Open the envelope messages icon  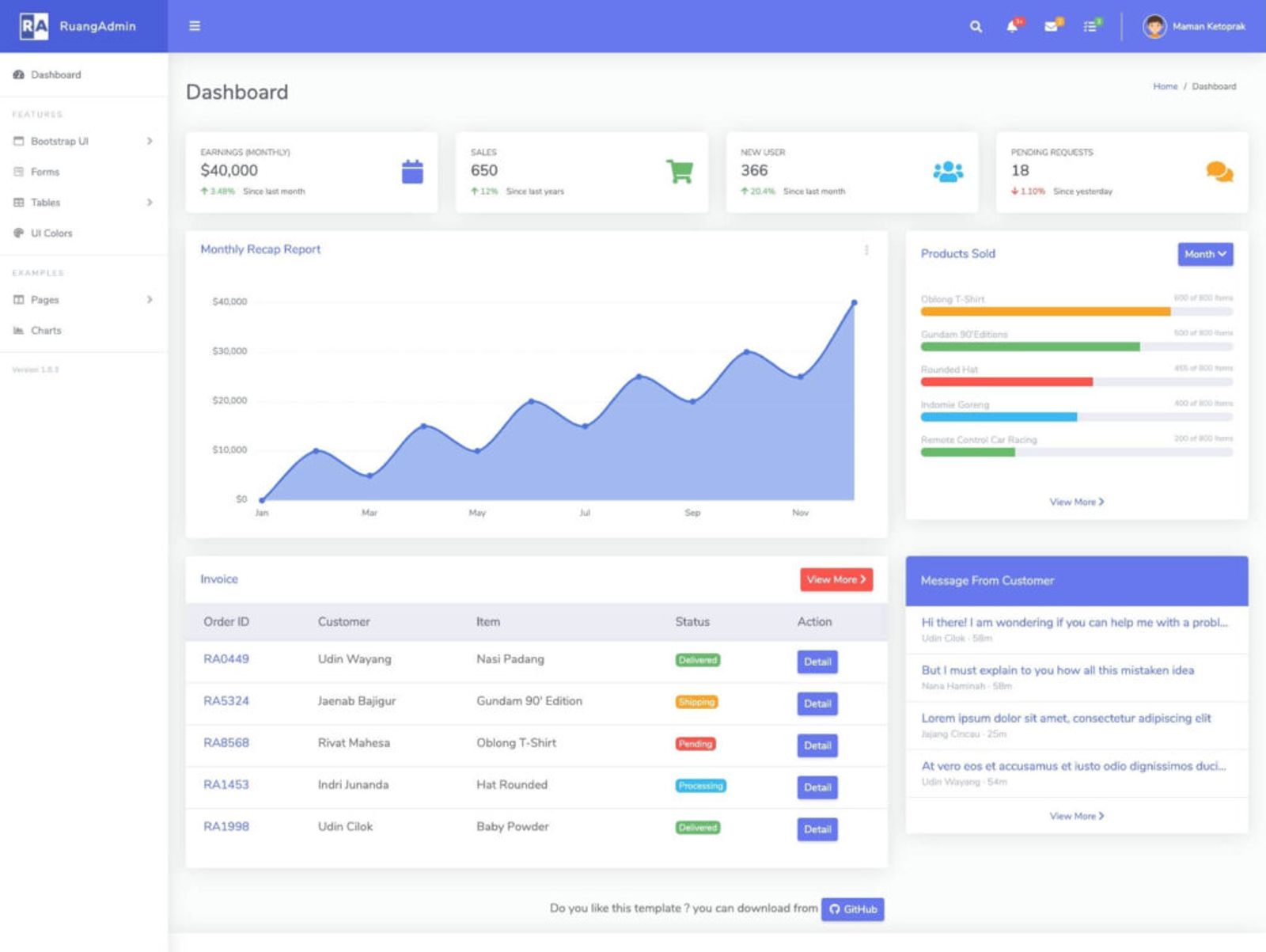coord(1052,26)
